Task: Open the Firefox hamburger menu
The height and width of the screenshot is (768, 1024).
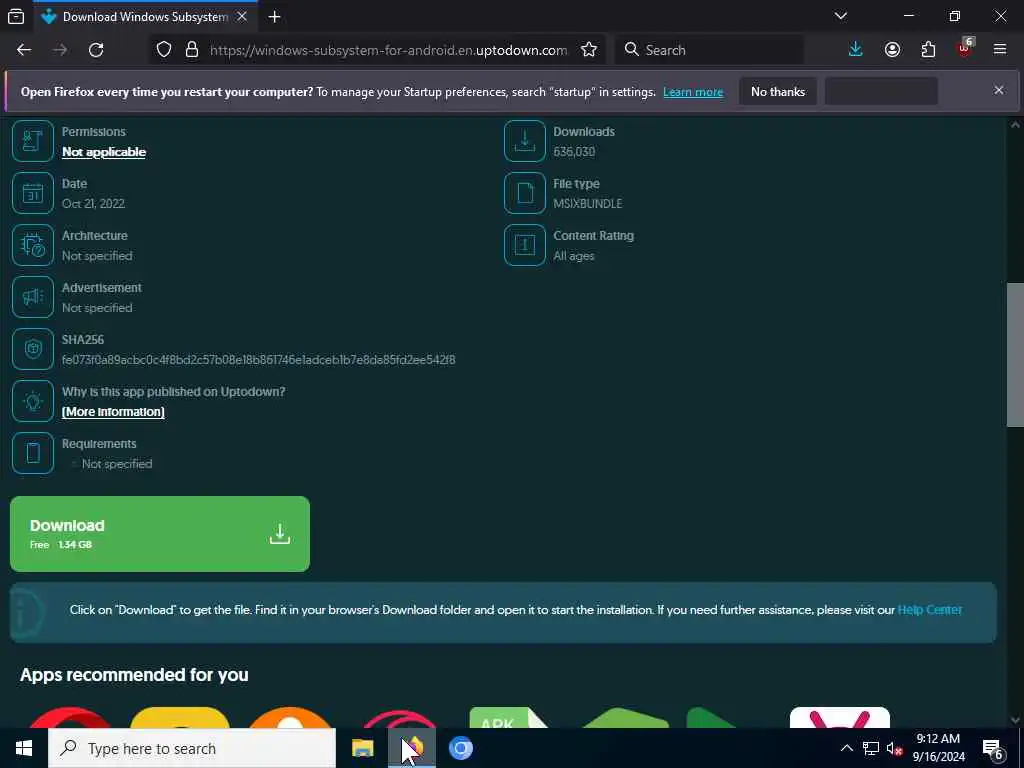Action: pyautogui.click(x=999, y=50)
